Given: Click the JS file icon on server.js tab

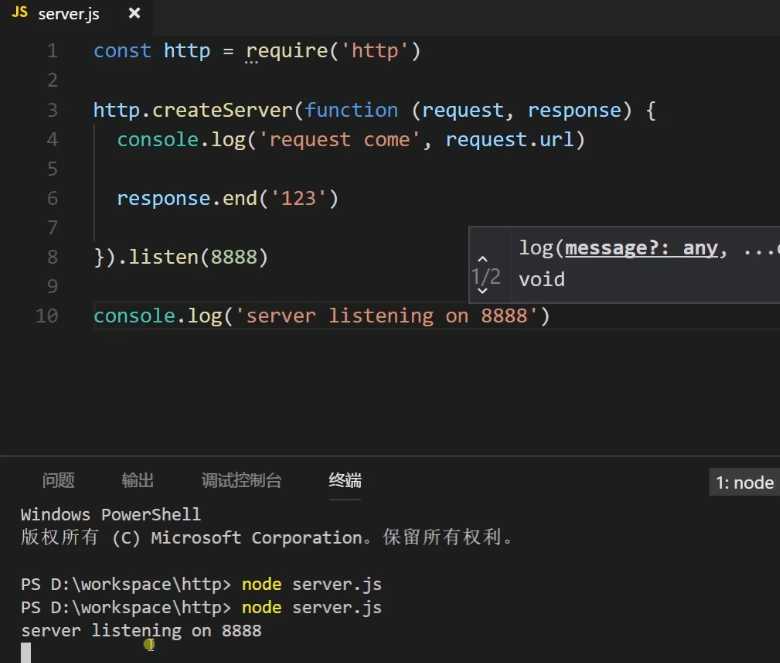Looking at the screenshot, I should coord(20,12).
